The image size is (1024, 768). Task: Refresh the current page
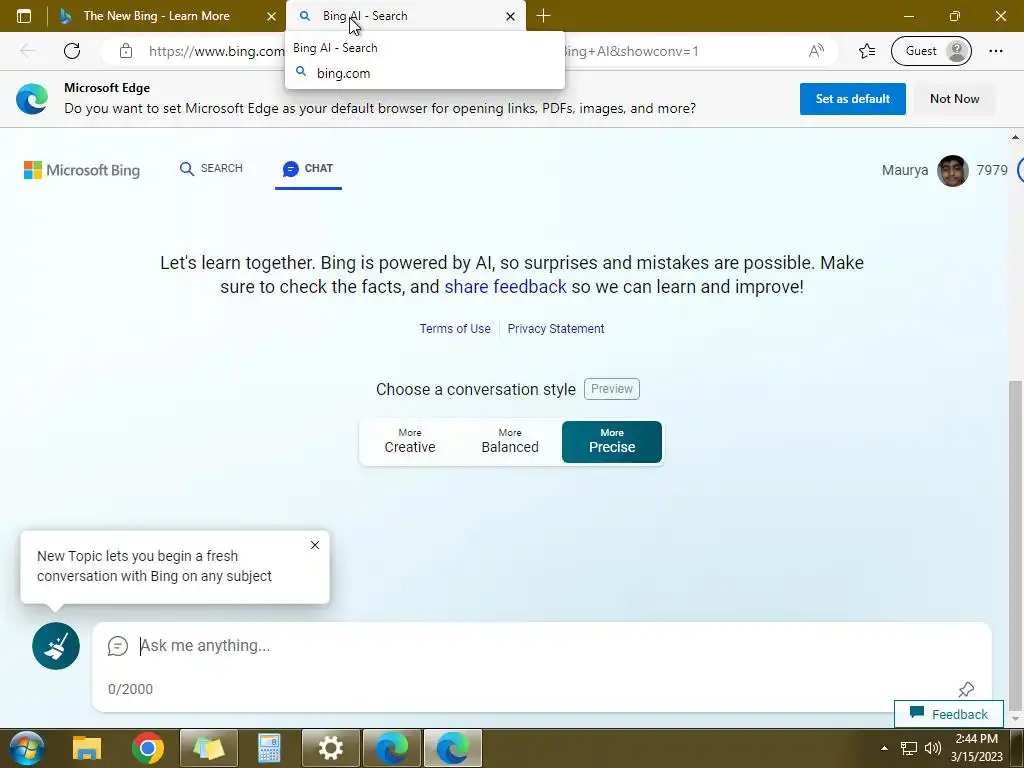[x=72, y=51]
